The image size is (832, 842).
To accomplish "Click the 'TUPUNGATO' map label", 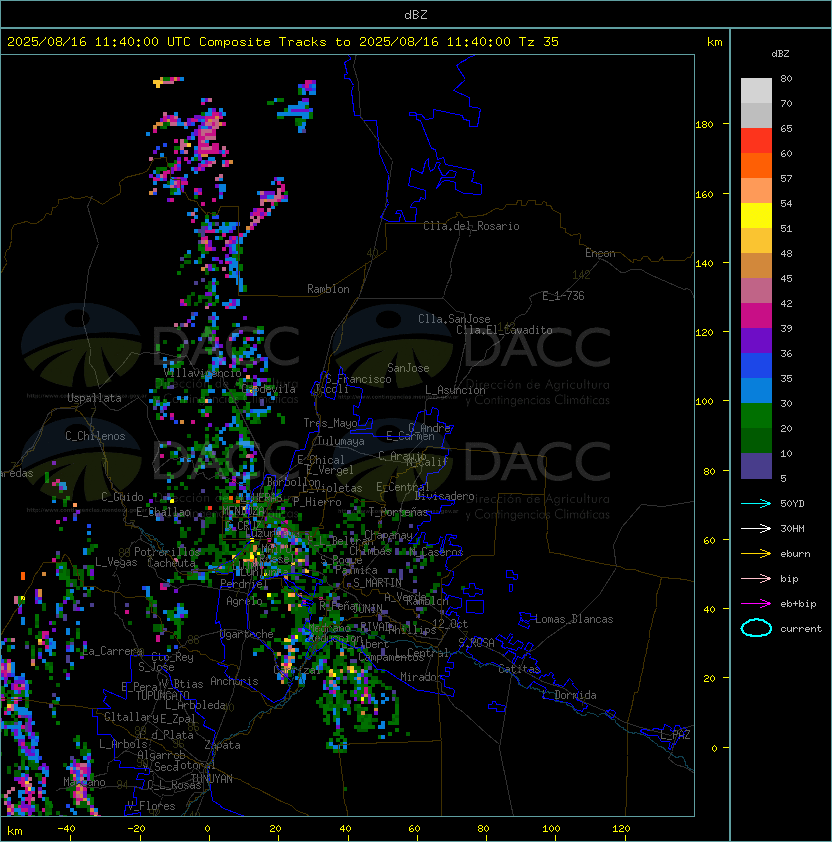I will coord(162,695).
